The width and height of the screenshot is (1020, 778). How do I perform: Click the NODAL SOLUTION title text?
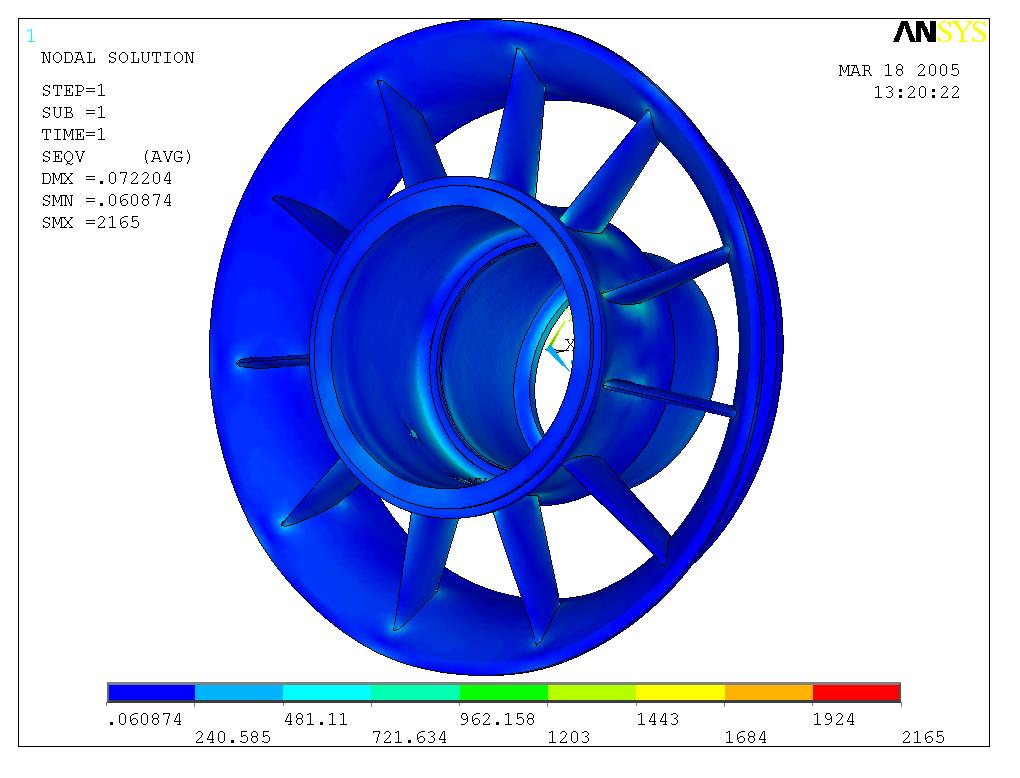(117, 58)
